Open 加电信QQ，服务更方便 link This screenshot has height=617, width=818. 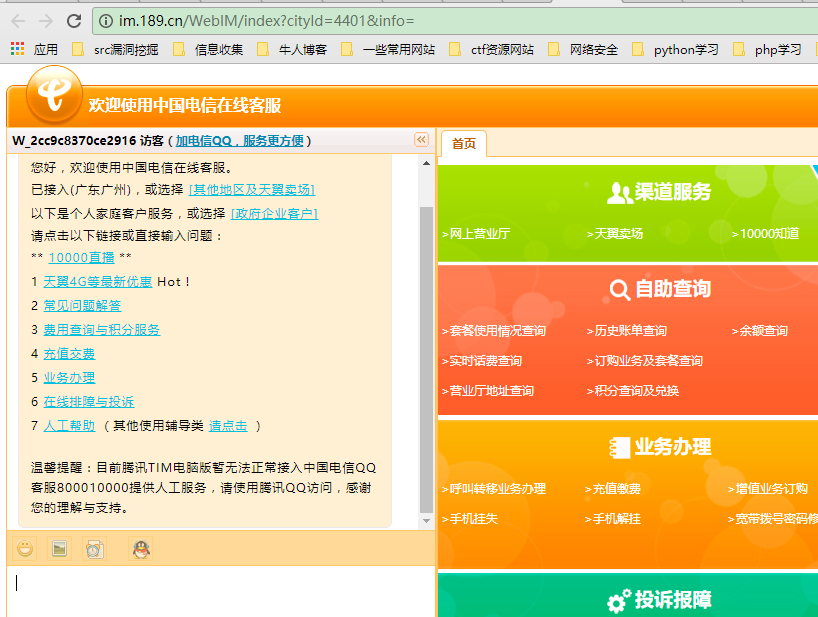tap(239, 141)
